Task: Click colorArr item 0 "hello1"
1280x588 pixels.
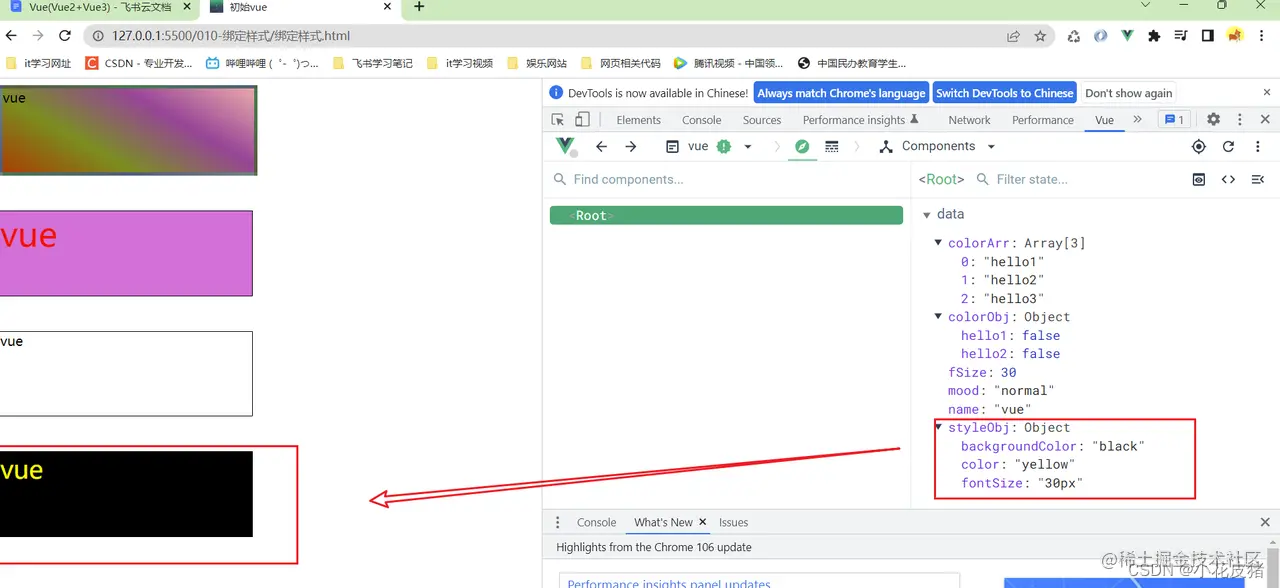Action: [x=1014, y=262]
